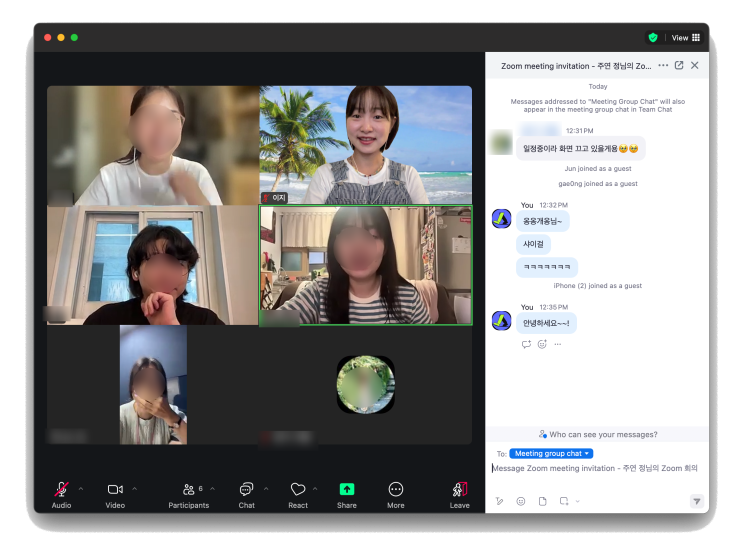
Task: Click the sender avatar next to 12:35 PM
Action: (x=501, y=321)
